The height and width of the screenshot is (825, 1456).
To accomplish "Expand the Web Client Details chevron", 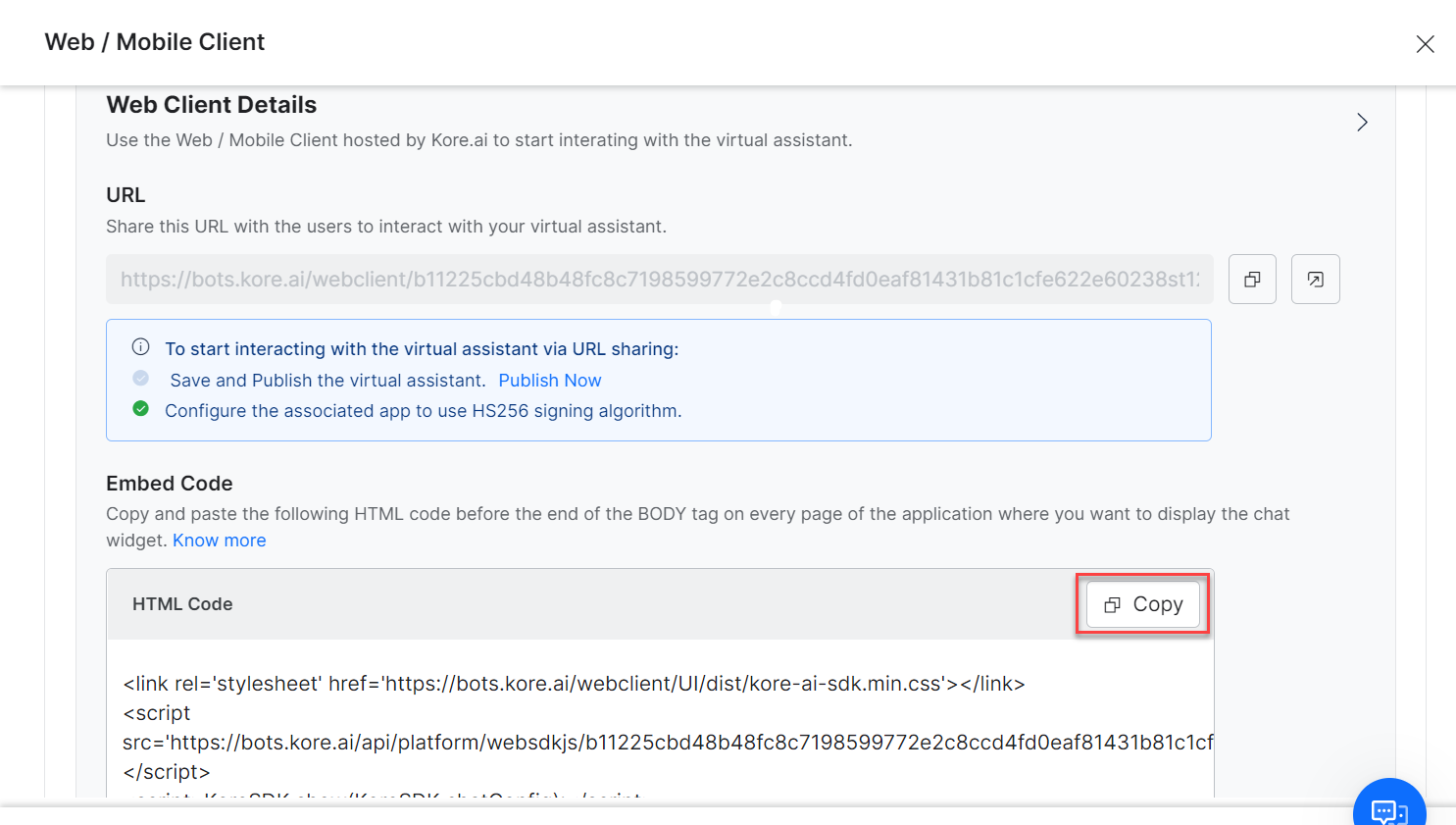I will tap(1361, 123).
